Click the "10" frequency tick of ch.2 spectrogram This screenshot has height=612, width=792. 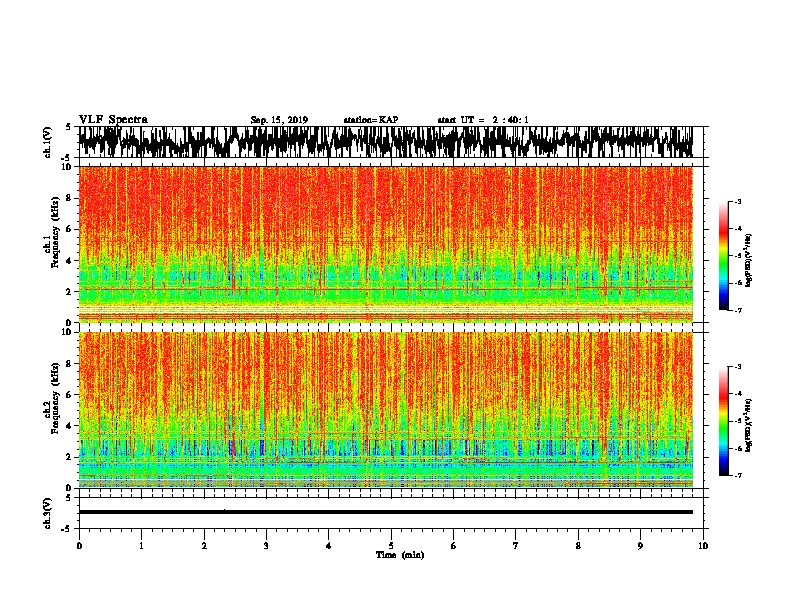[x=67, y=332]
